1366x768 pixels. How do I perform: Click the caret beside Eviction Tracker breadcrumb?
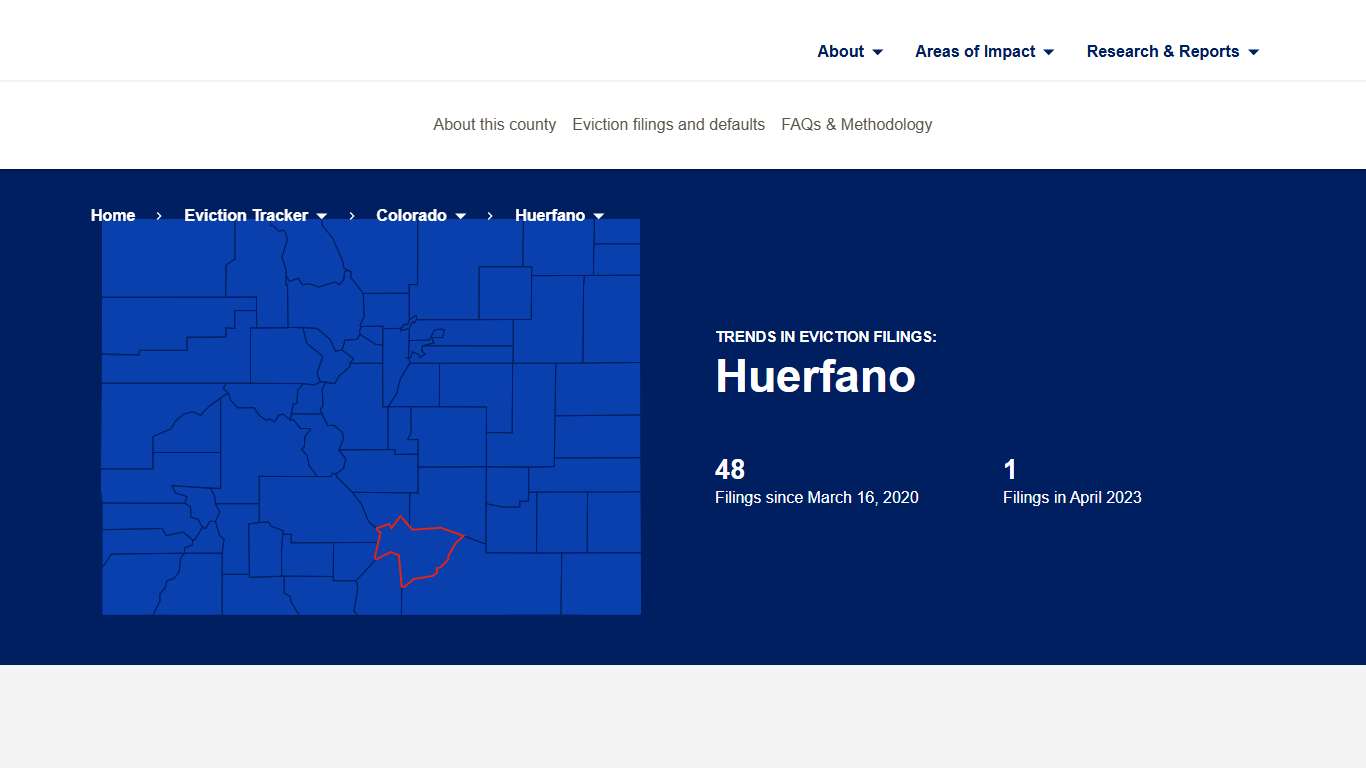[x=322, y=216]
